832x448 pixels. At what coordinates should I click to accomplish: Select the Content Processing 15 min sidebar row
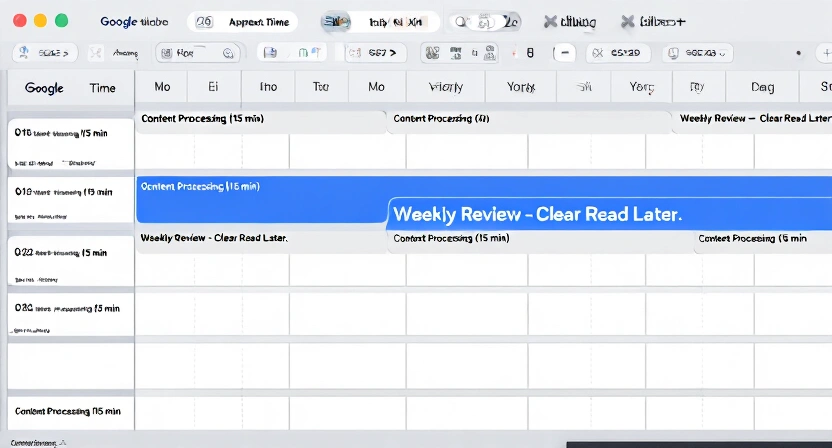coord(71,412)
